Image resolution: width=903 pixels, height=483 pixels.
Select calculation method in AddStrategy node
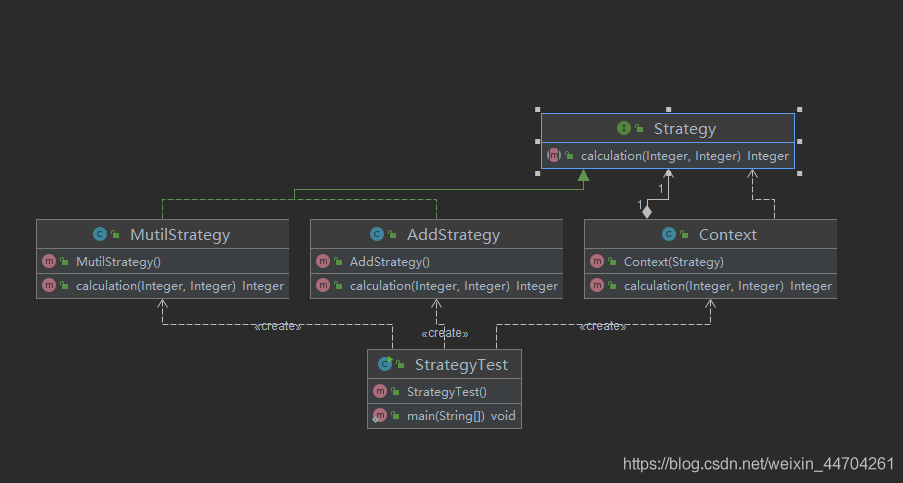coord(437,286)
